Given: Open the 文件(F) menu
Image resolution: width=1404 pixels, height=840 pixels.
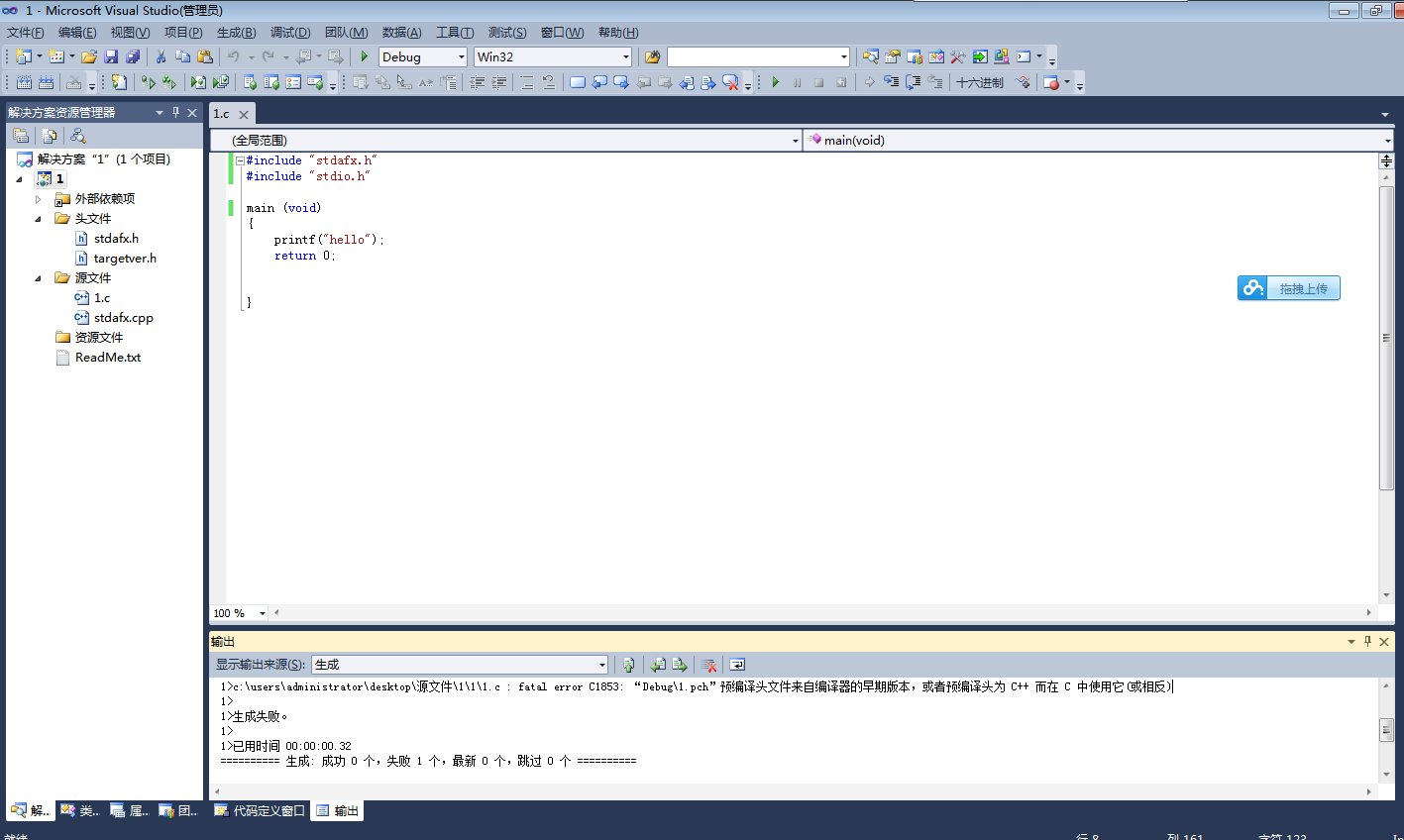Looking at the screenshot, I should coord(25,33).
